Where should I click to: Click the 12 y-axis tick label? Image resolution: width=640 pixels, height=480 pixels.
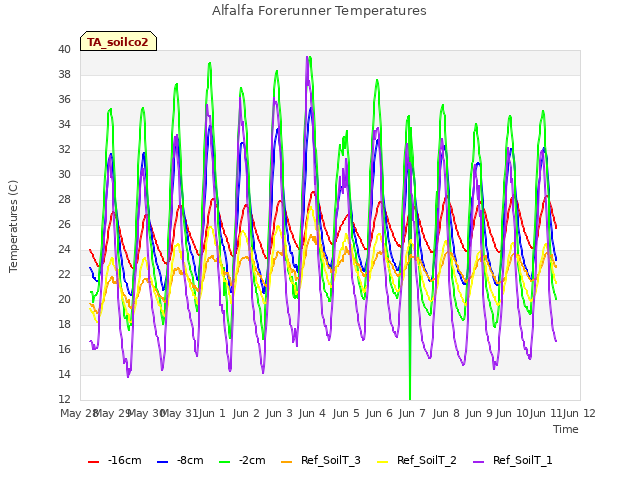coord(64,399)
